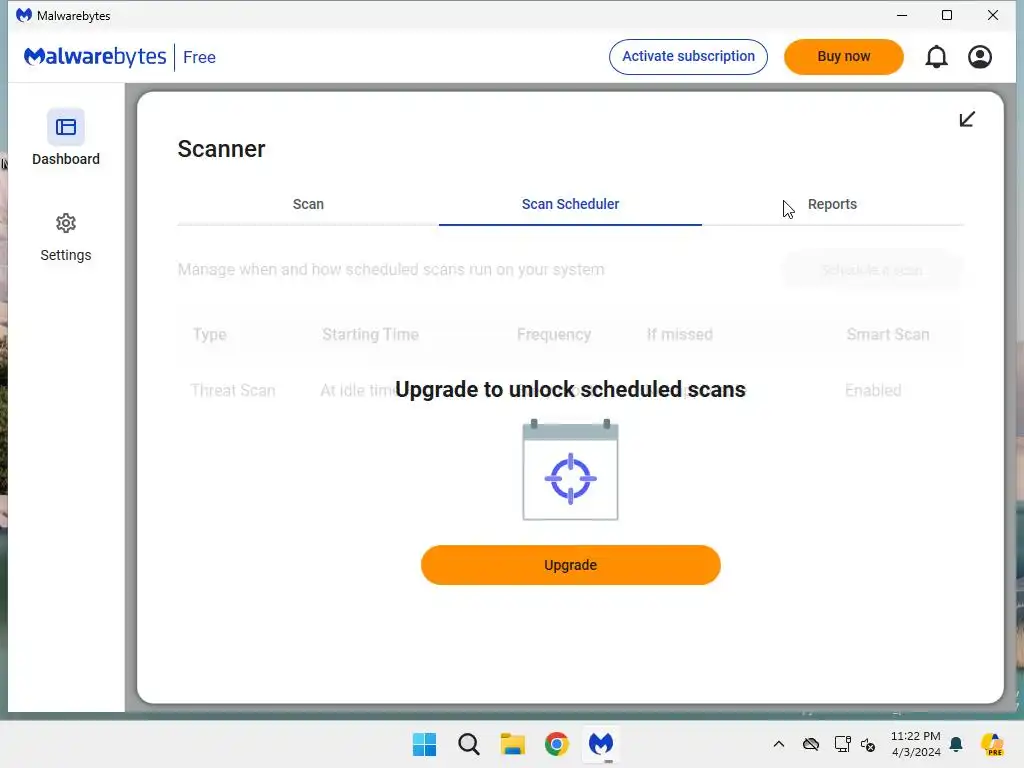The image size is (1024, 768).
Task: Open taskbar Search
Action: pyautogui.click(x=469, y=744)
